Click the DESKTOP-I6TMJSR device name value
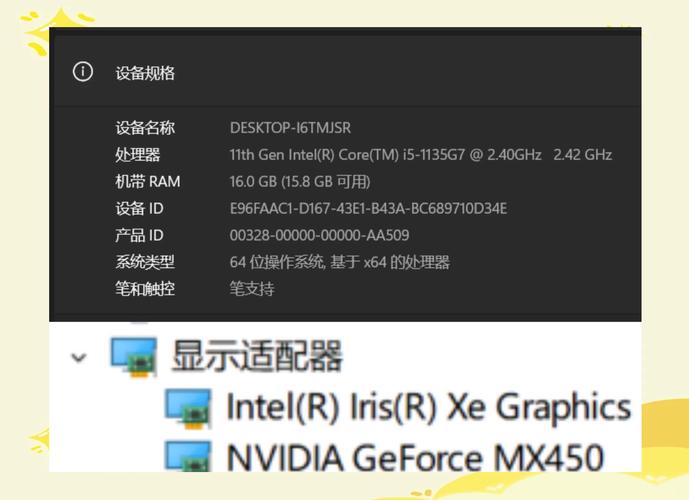The height and width of the screenshot is (500, 689). click(x=290, y=128)
